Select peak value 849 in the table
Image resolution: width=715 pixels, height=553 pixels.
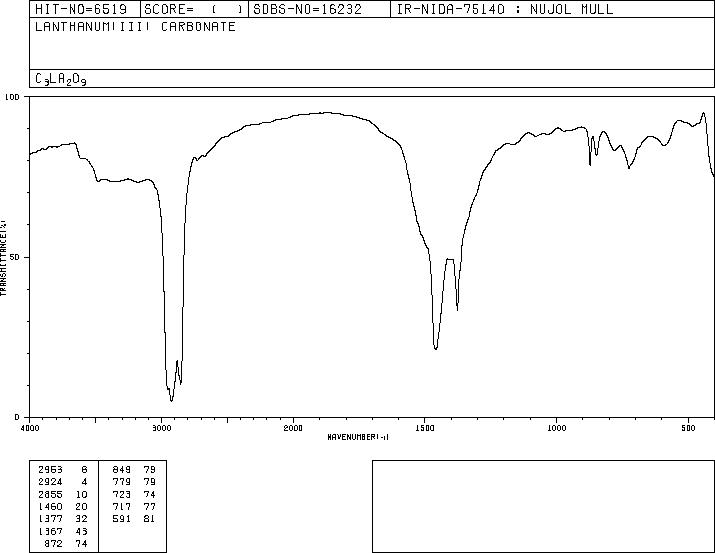click(x=122, y=470)
